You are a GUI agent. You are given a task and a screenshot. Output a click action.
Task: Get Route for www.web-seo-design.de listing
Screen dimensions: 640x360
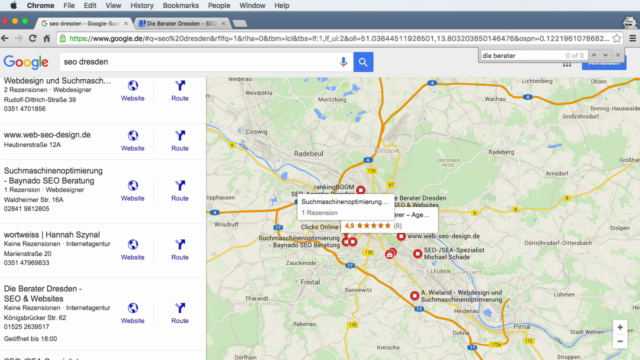(x=180, y=140)
